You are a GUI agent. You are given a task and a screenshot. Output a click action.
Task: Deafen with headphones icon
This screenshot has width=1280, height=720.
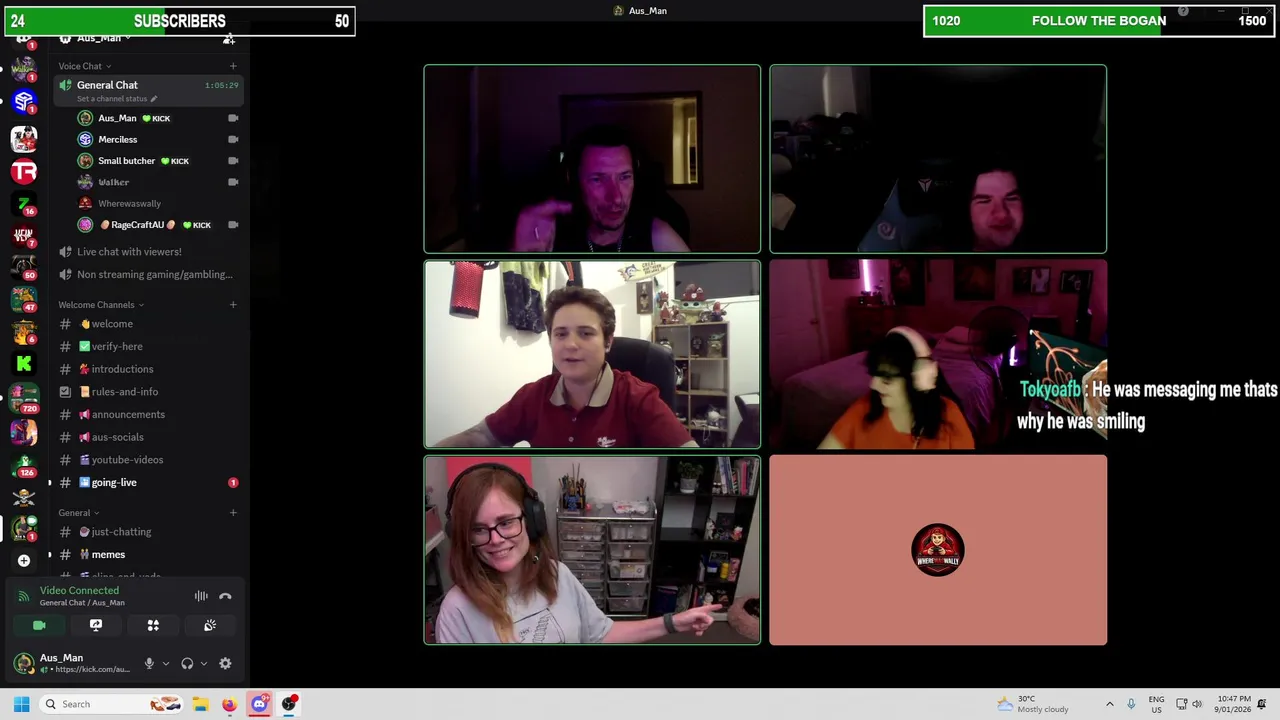point(187,663)
